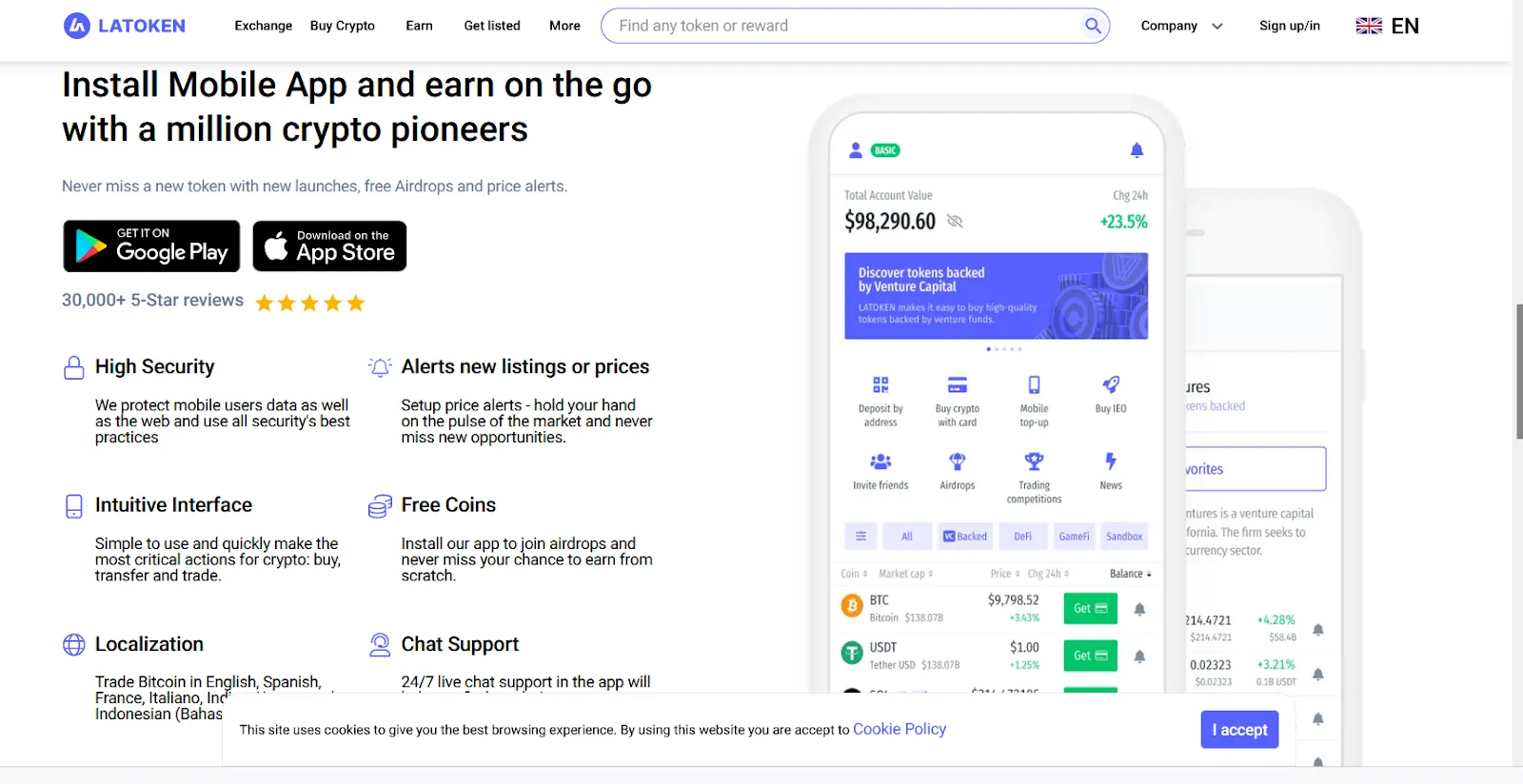Click the page vertical scrollbar thumb

(1518, 371)
